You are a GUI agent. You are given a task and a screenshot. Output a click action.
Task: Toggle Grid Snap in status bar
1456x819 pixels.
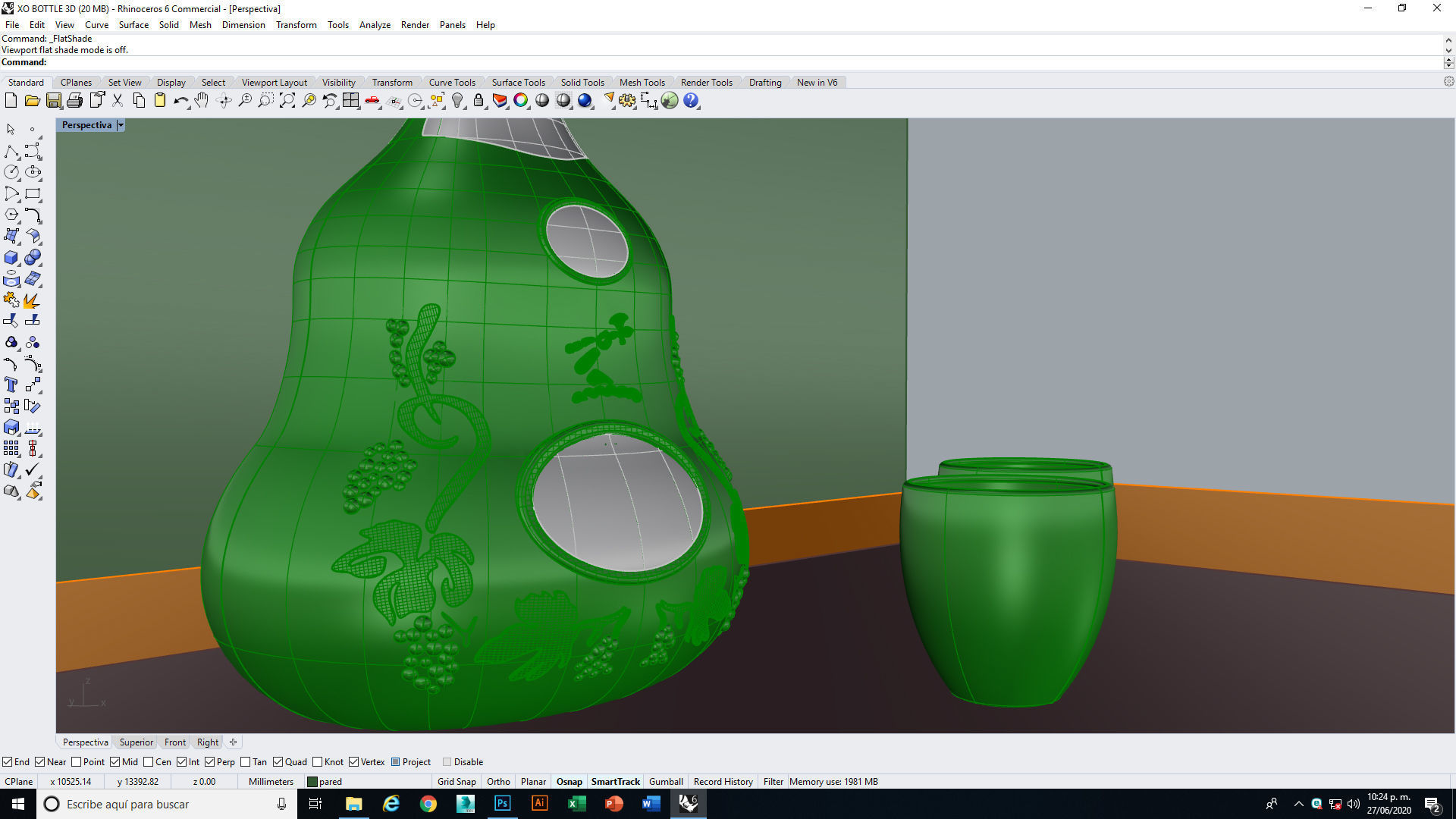pyautogui.click(x=457, y=782)
